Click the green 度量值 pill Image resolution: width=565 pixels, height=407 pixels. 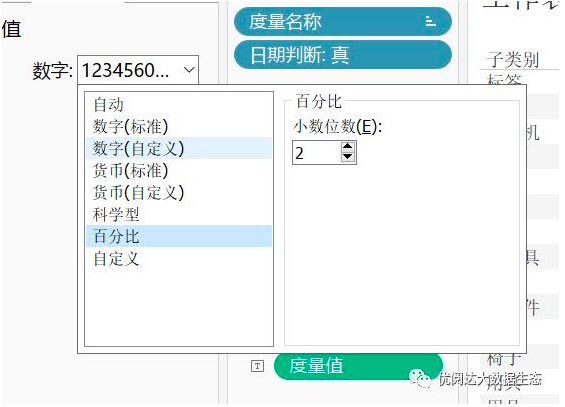click(x=358, y=366)
